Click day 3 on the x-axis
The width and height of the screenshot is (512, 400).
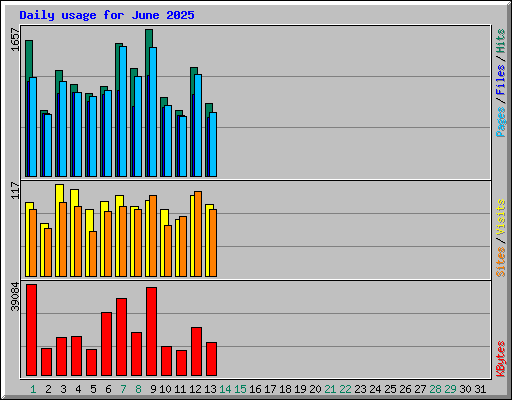click(x=63, y=389)
